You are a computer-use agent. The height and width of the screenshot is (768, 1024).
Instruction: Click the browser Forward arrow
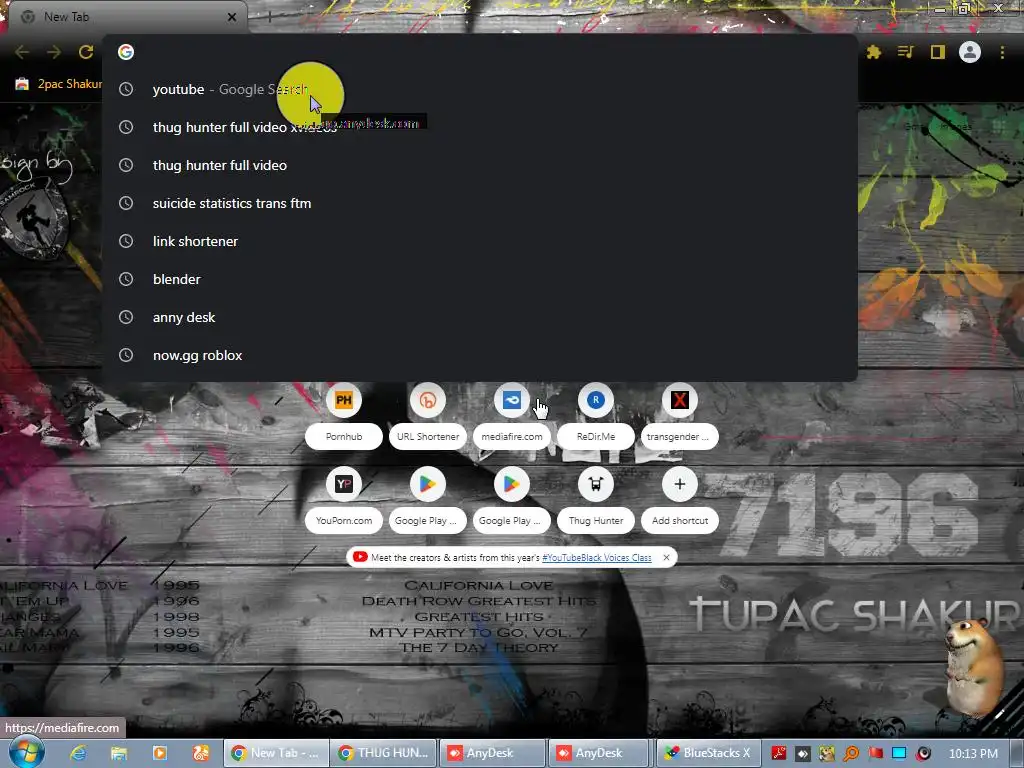click(54, 52)
